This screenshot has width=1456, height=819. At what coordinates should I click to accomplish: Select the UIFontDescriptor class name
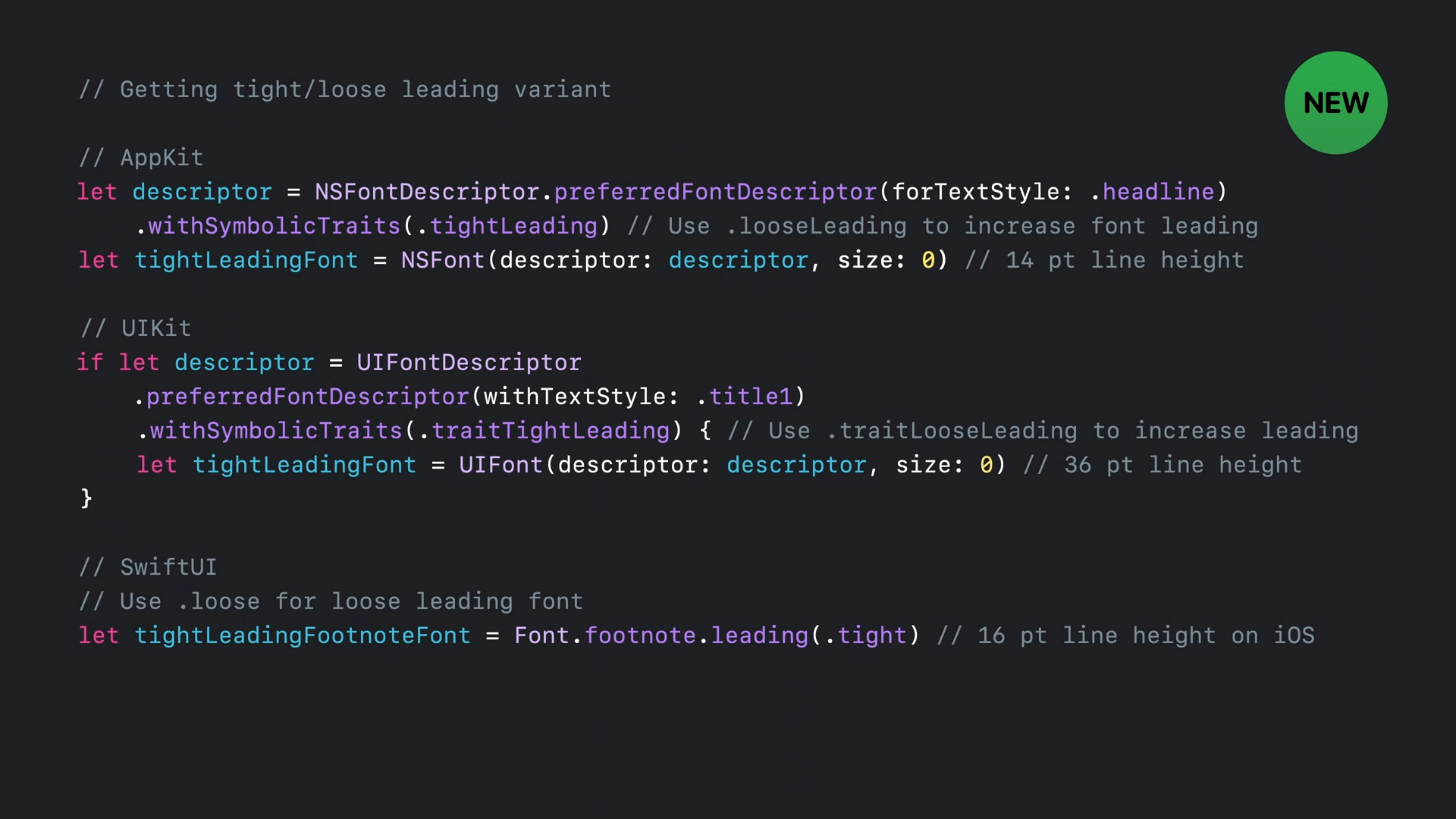pos(469,362)
